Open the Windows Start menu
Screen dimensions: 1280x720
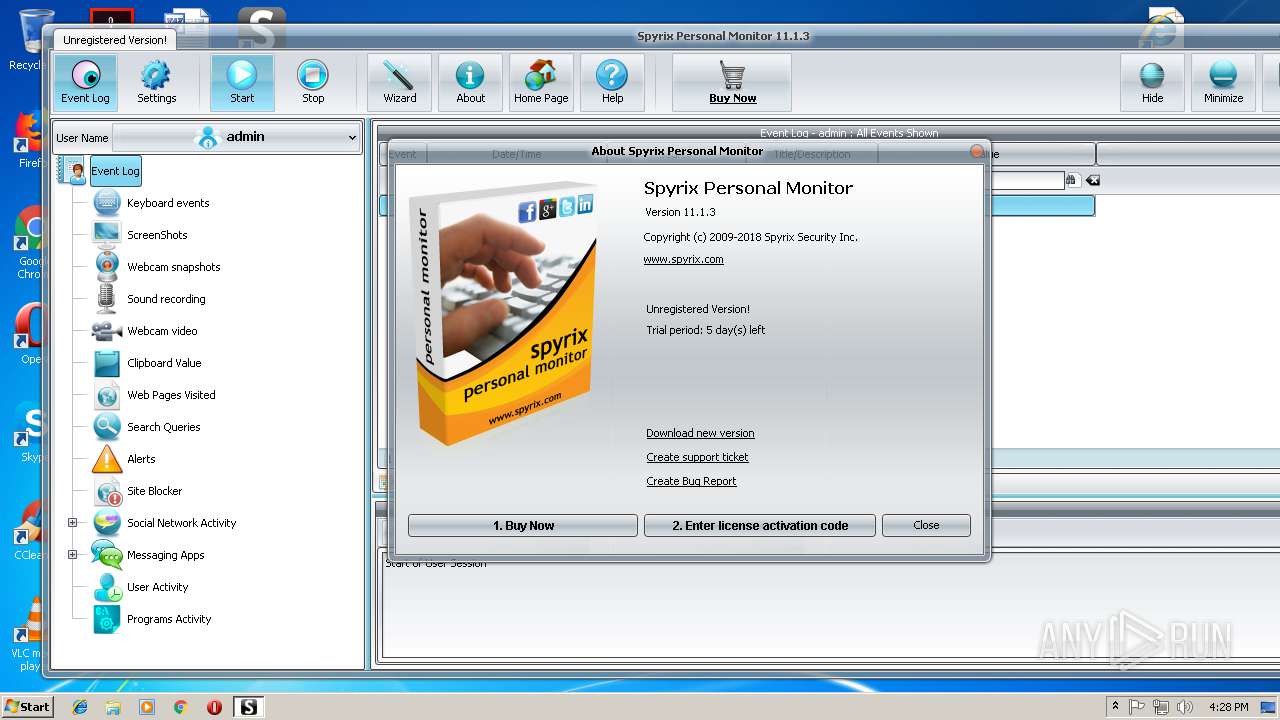(27, 706)
